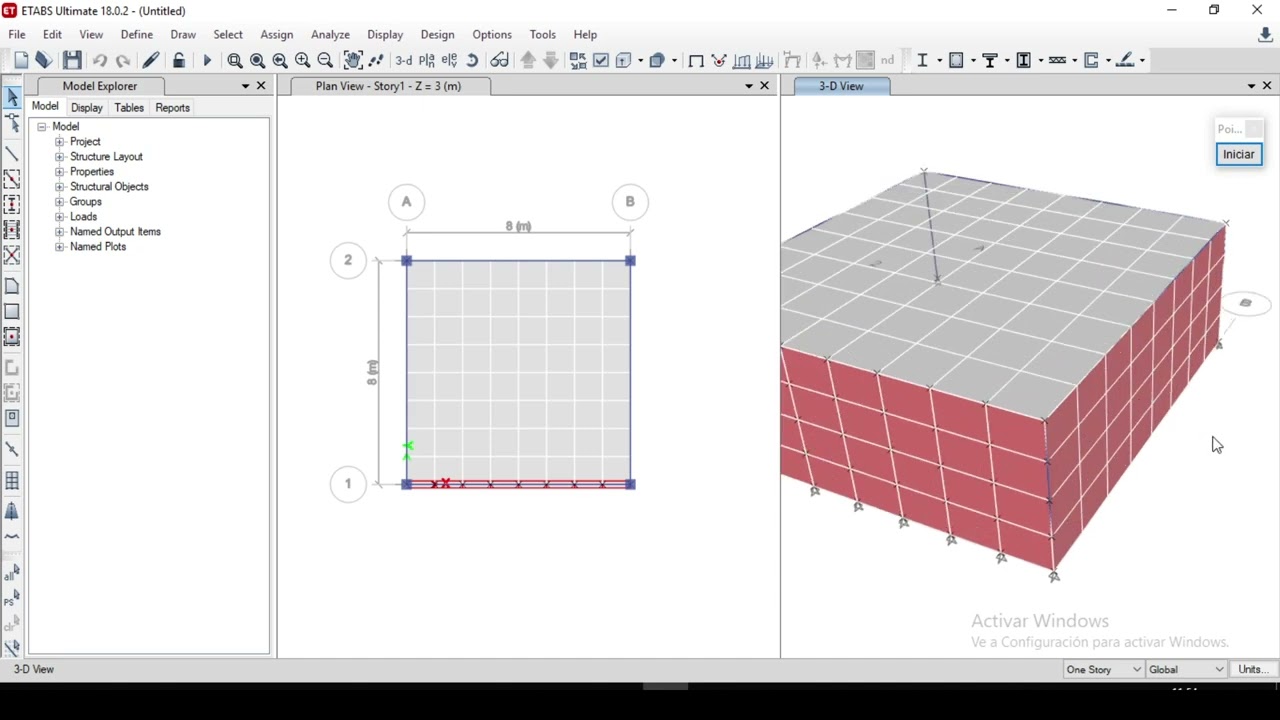Click the Zoom Out icon

(x=325, y=61)
